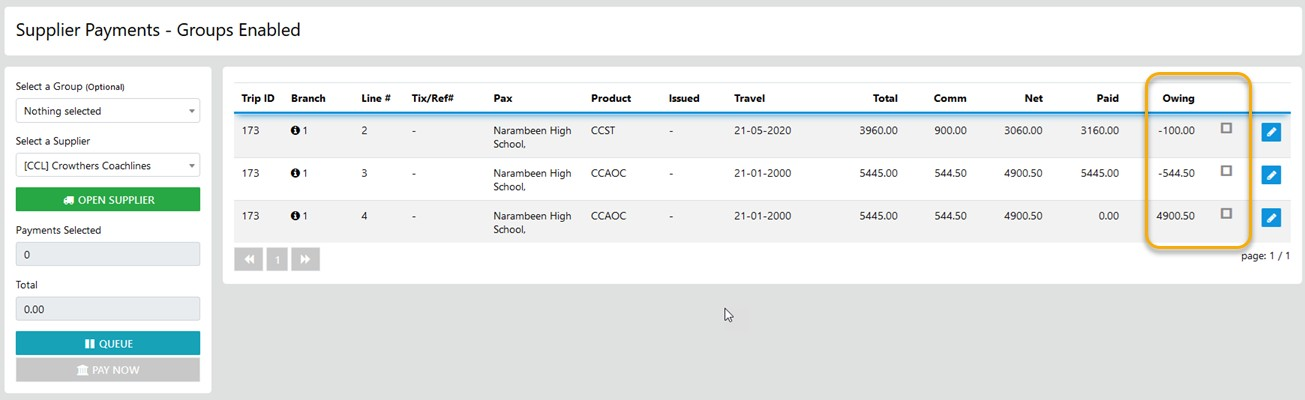Go to the previous results page arrow
Image resolution: width=1305 pixels, height=400 pixels.
tap(248, 259)
